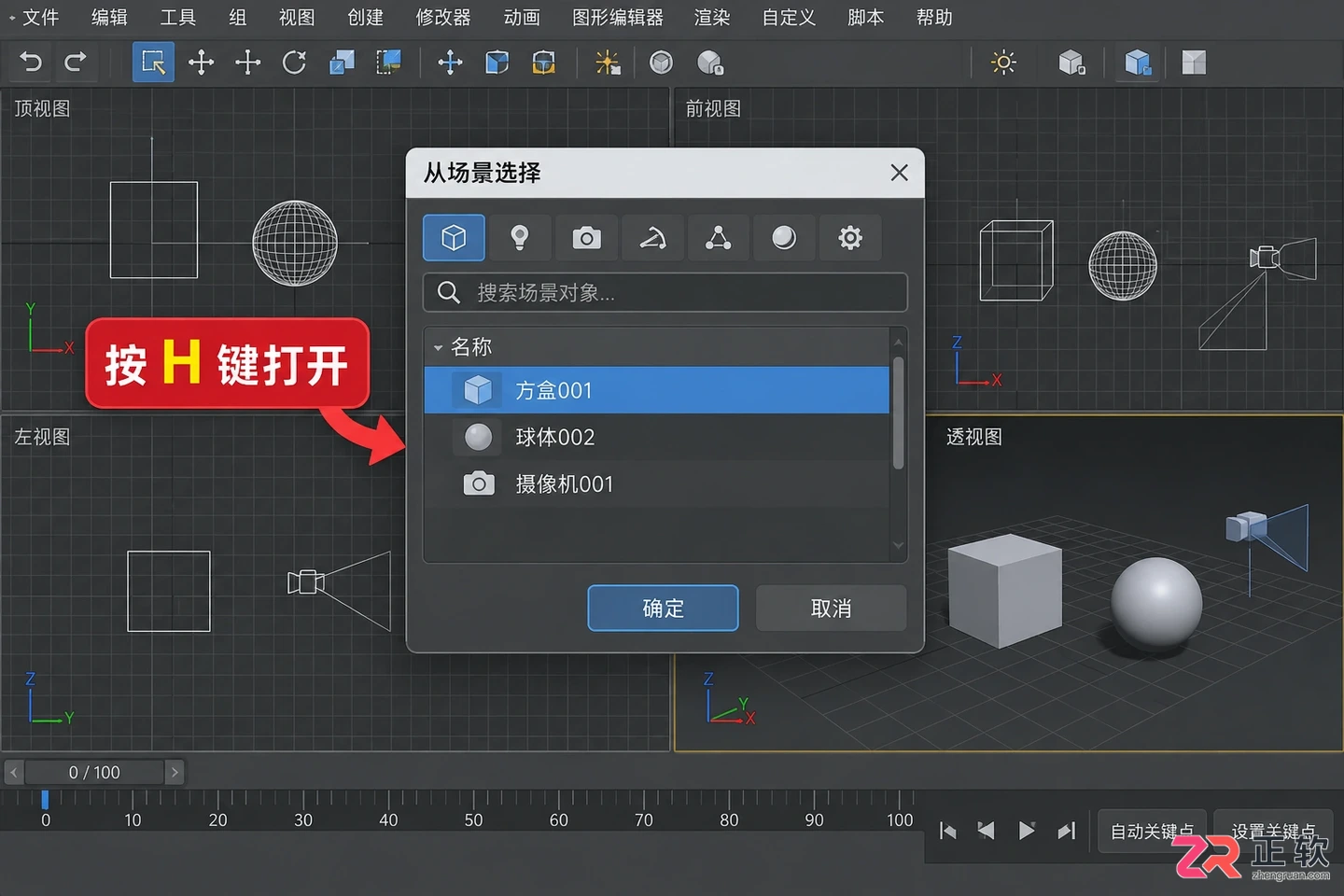Image resolution: width=1344 pixels, height=896 pixels.
Task: Open the 修改器 menu
Action: coord(443,18)
